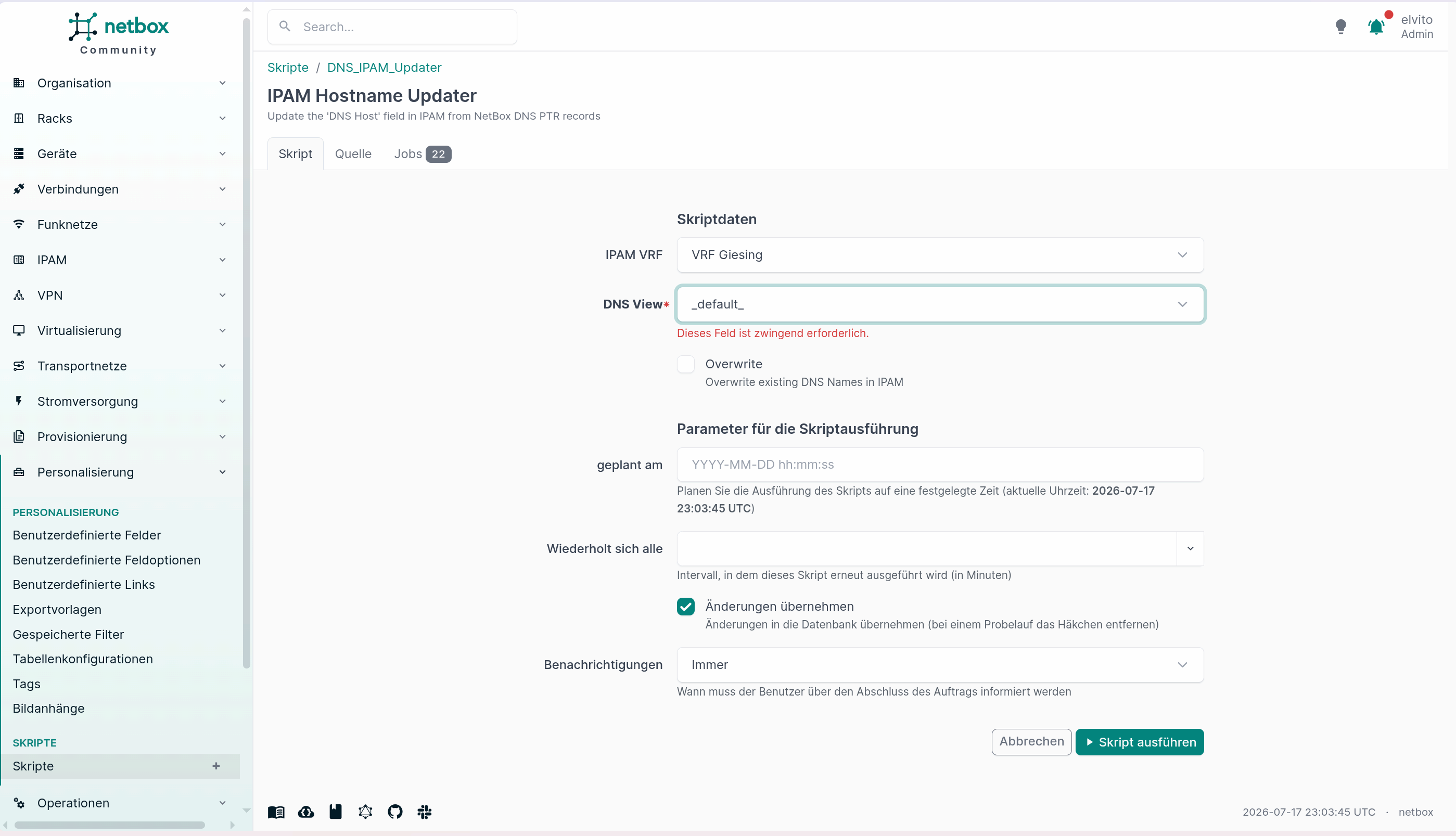The height and width of the screenshot is (836, 1456).
Task: Click the Skript ausführen button
Action: pyautogui.click(x=1140, y=742)
